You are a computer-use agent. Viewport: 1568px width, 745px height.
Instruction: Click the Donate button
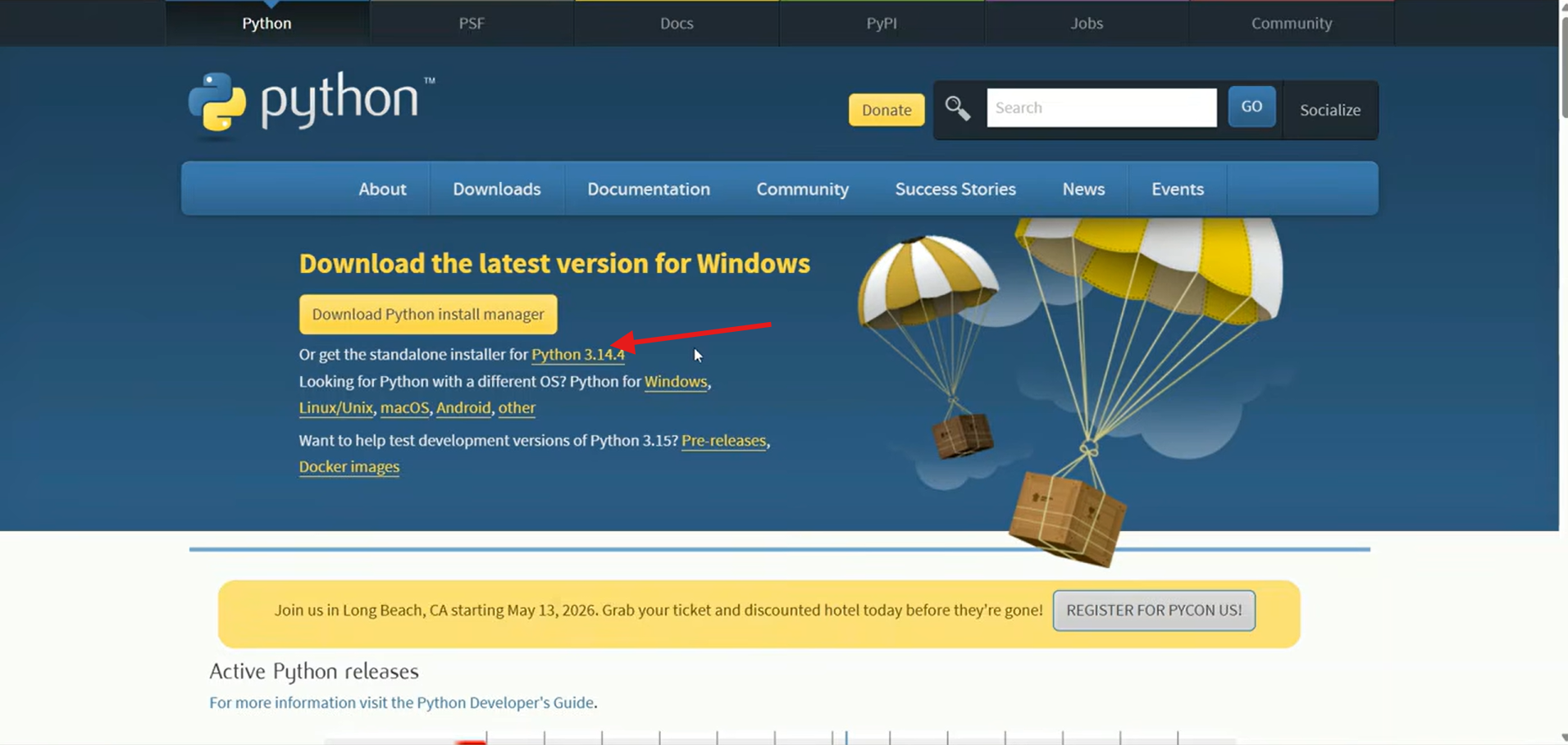pyautogui.click(x=887, y=110)
